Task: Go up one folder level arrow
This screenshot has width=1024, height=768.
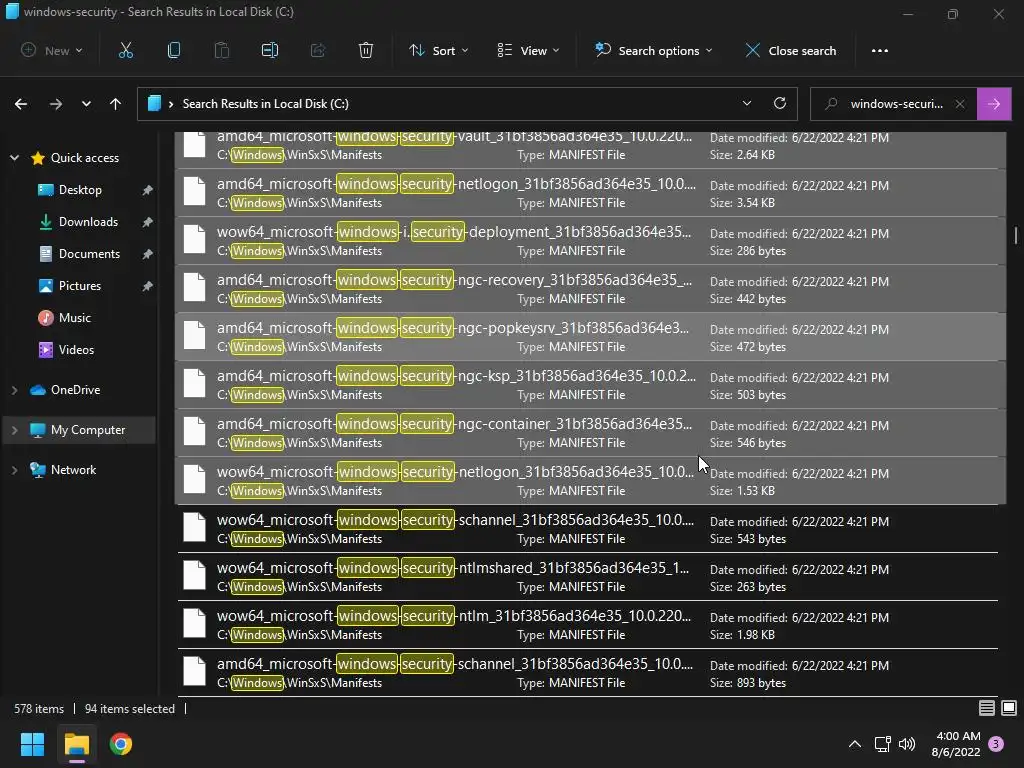Action: pos(116,104)
